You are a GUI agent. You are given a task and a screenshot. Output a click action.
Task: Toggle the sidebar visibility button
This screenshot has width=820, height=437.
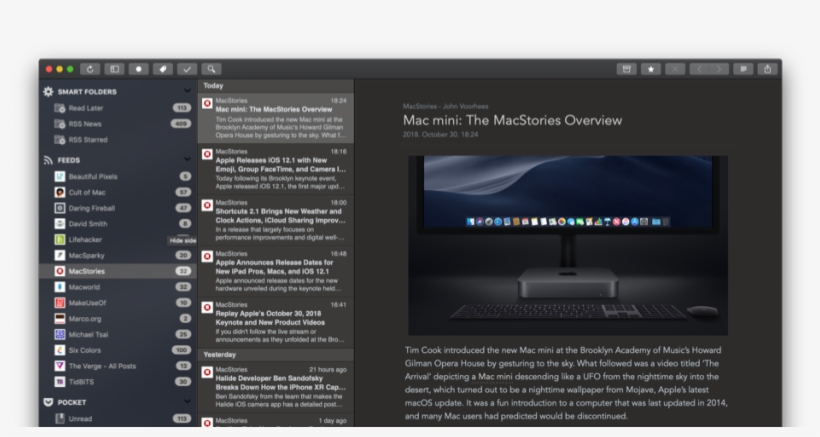pos(115,69)
